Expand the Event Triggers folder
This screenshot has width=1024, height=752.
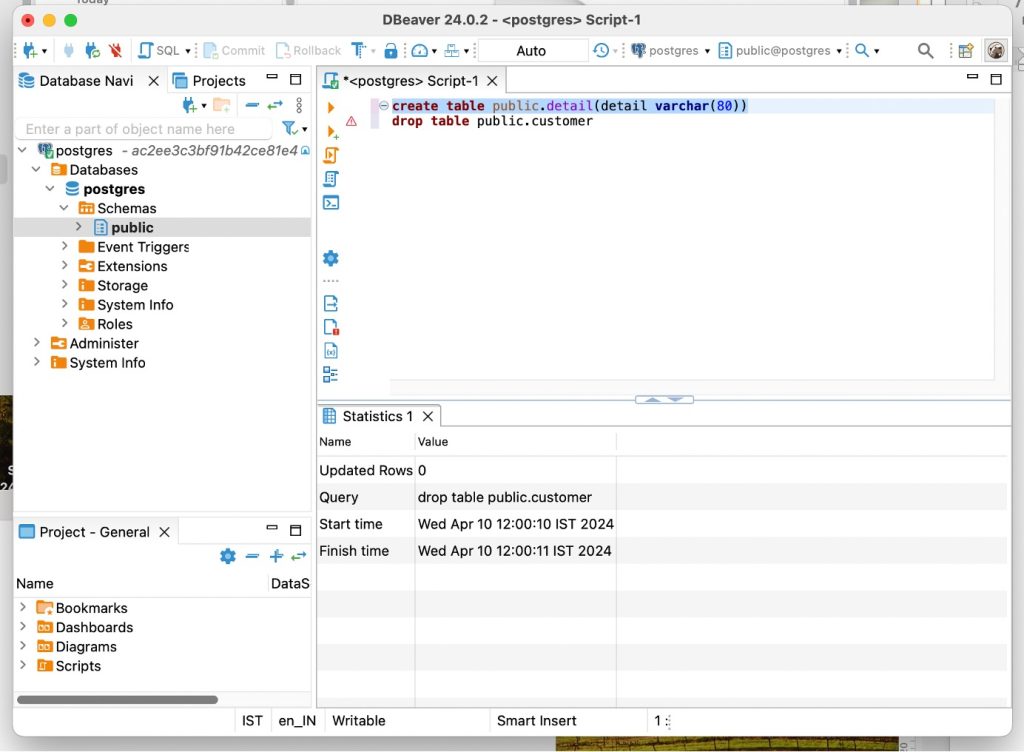pos(65,246)
